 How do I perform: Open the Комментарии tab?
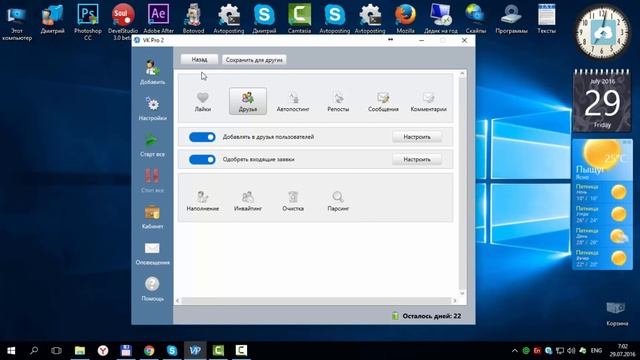pyautogui.click(x=428, y=101)
